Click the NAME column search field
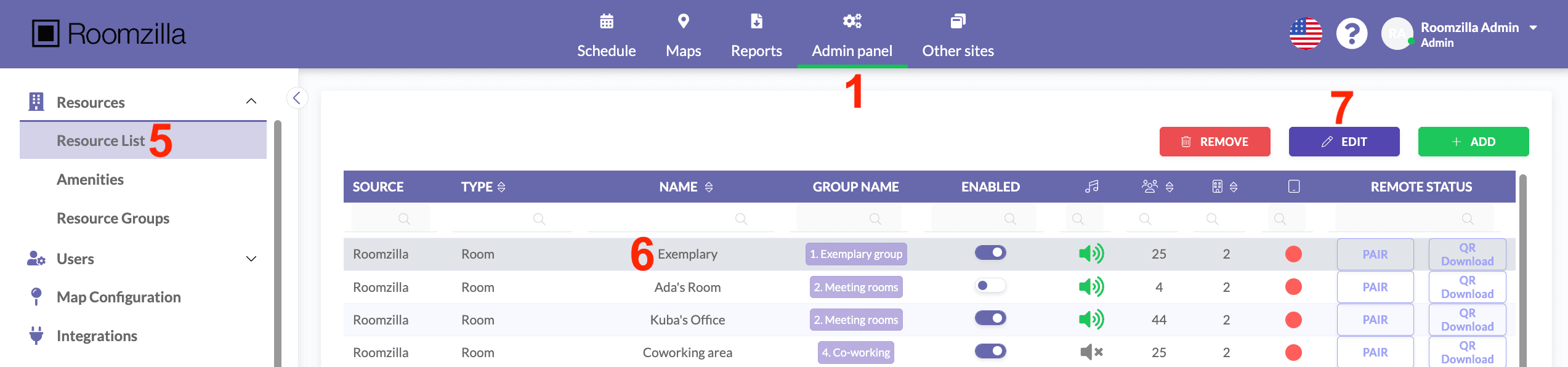Screen dimensions: 1568x367 coord(680,219)
